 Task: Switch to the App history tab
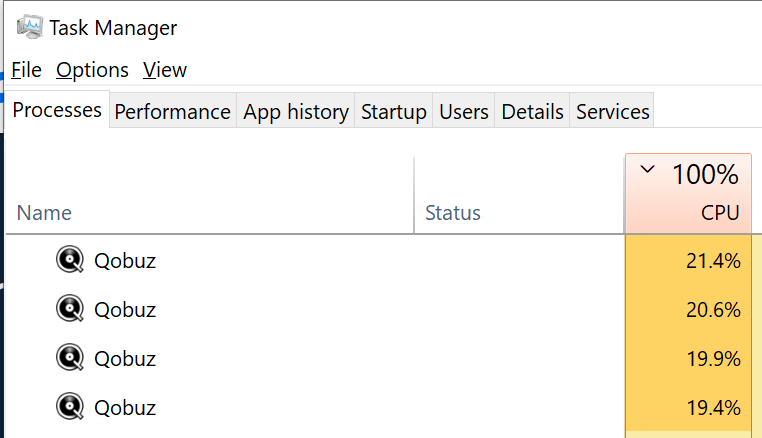(295, 111)
